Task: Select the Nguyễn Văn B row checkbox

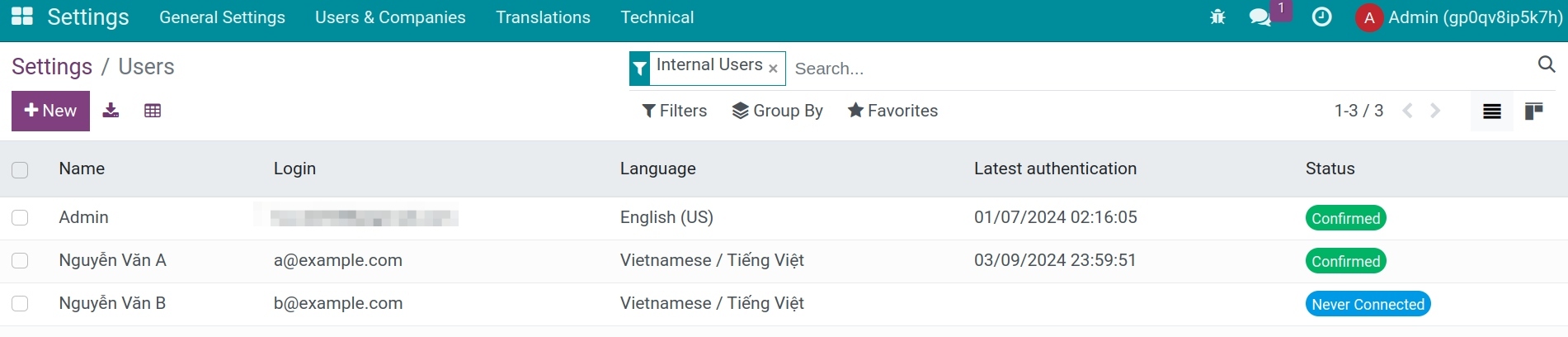Action: pyautogui.click(x=20, y=303)
